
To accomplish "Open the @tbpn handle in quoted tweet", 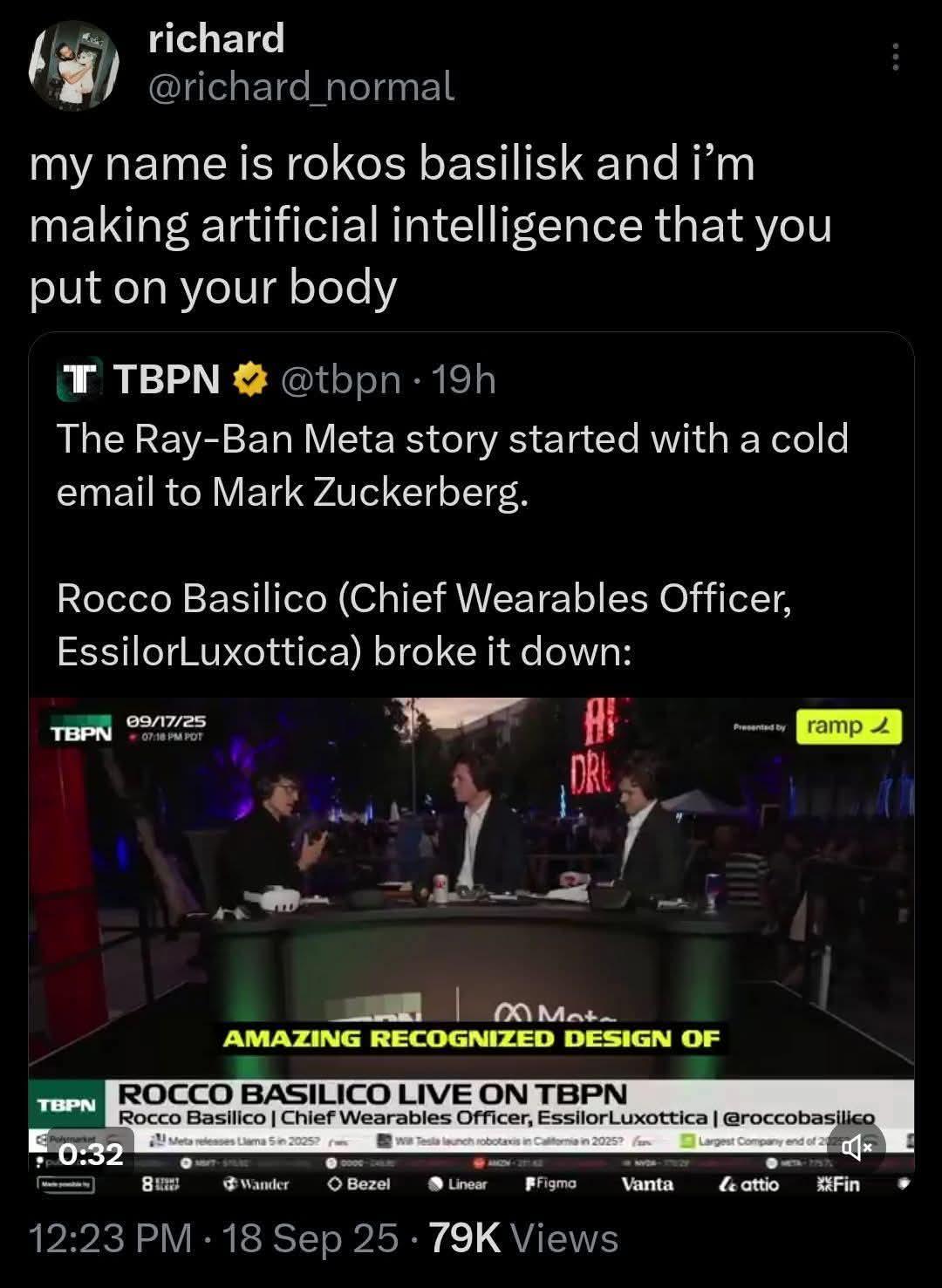I will click(339, 379).
